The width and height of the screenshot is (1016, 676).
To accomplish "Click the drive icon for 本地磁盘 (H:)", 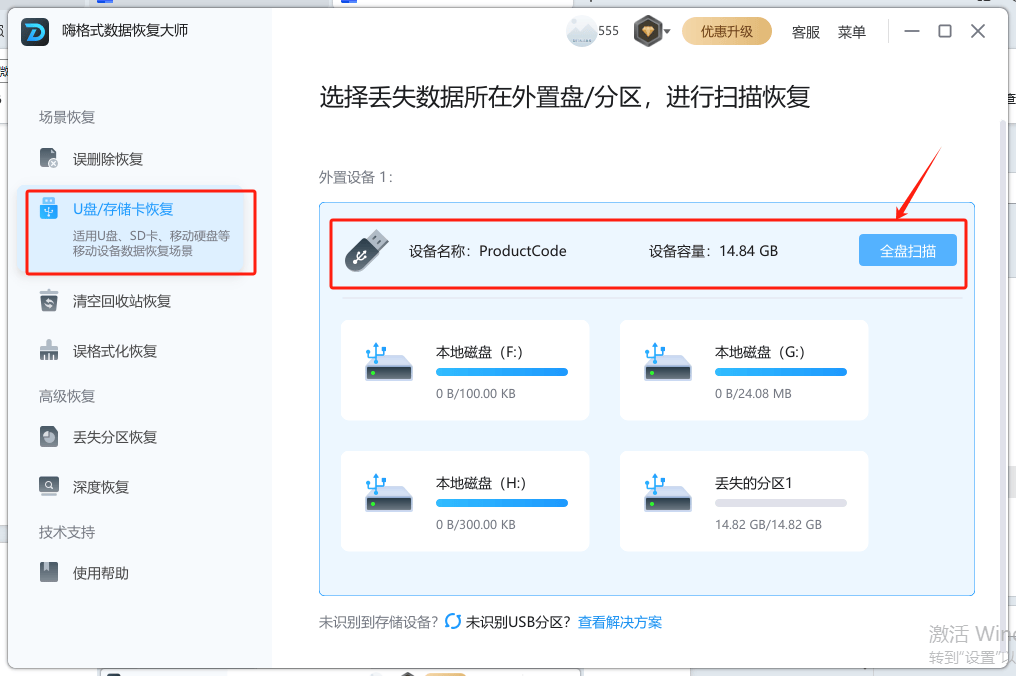I will [x=388, y=493].
